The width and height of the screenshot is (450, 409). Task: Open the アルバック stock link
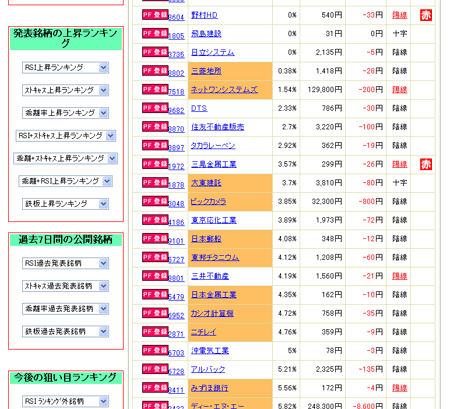[x=208, y=370]
